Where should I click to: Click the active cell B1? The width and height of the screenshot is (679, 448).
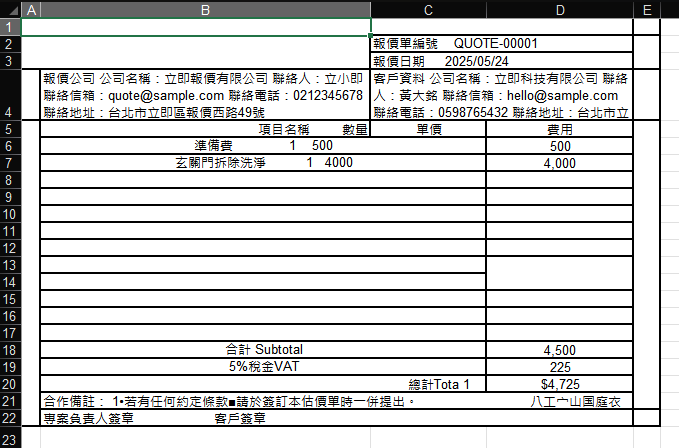tap(196, 27)
